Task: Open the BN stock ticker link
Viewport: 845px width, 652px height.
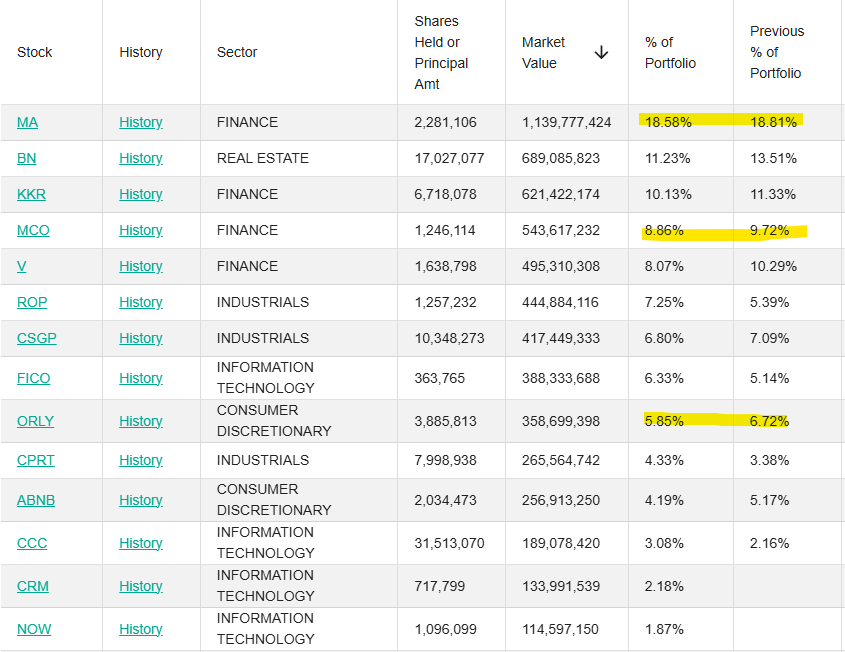Action: point(26,158)
